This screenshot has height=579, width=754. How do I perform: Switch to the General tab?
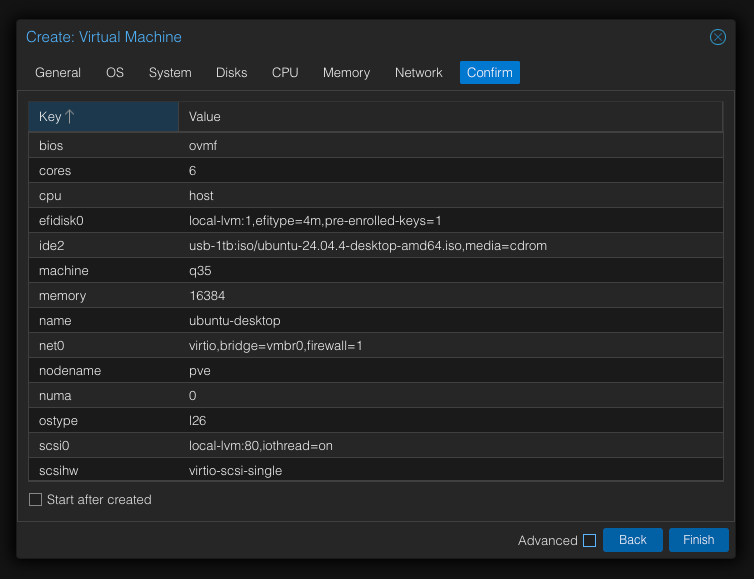coord(58,73)
